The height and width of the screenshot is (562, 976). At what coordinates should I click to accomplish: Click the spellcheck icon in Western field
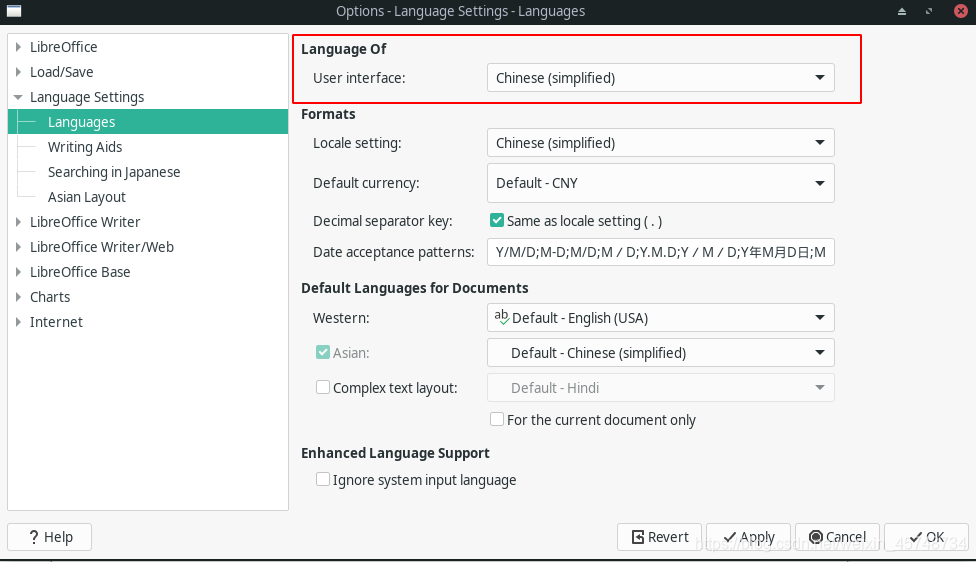502,317
